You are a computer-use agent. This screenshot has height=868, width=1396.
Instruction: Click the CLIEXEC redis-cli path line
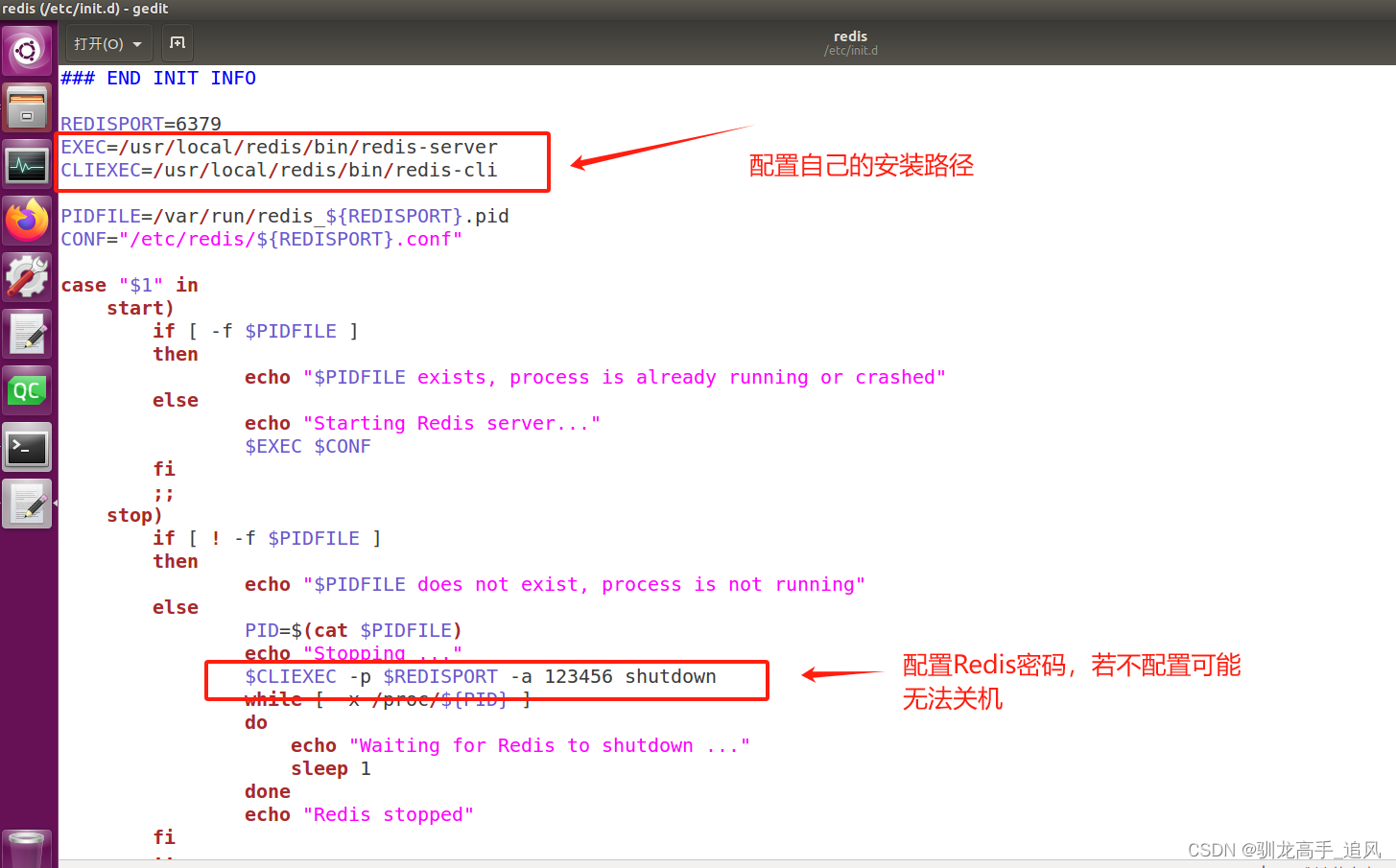pos(279,170)
